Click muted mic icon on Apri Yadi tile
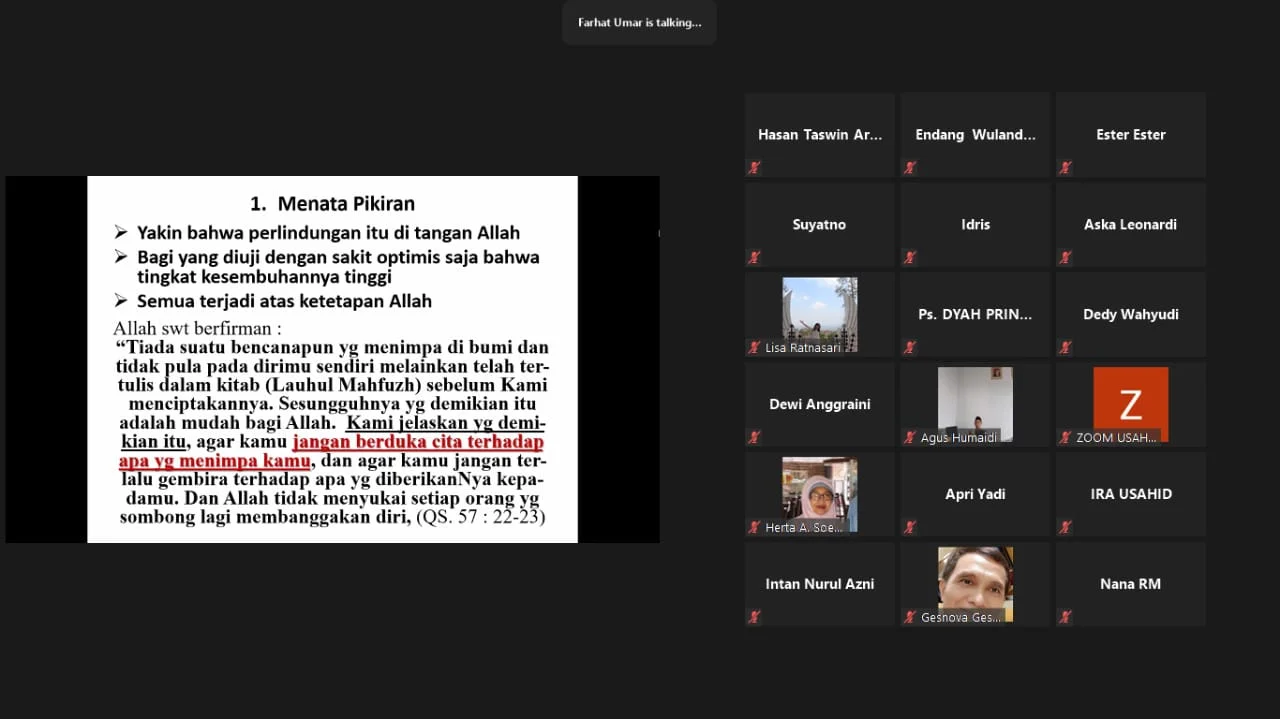1280x719 pixels. (x=910, y=528)
